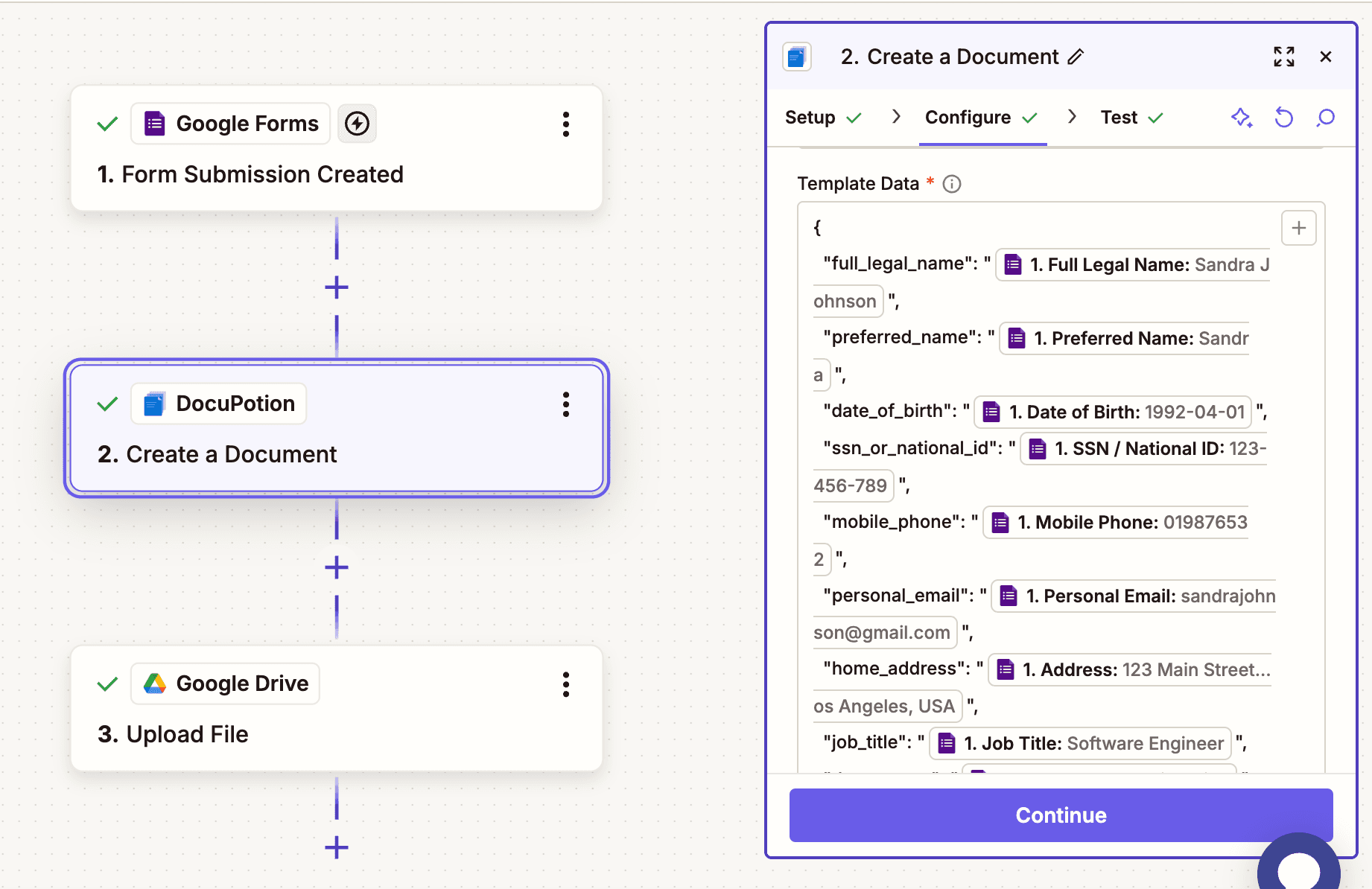Click the Mobile Phone mapped pill

pos(1116,523)
